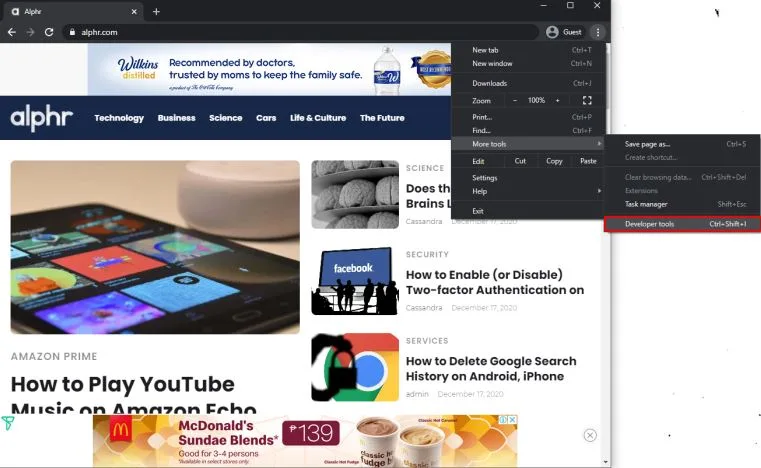Open the brains article thumbnail
This screenshot has width=761, height=468.
point(355,195)
